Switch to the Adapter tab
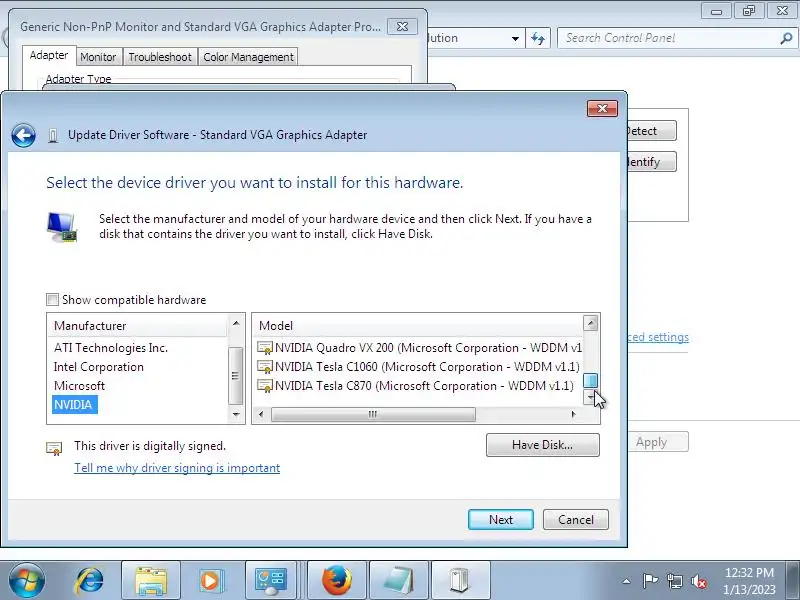This screenshot has height=600, width=800. pos(49,55)
